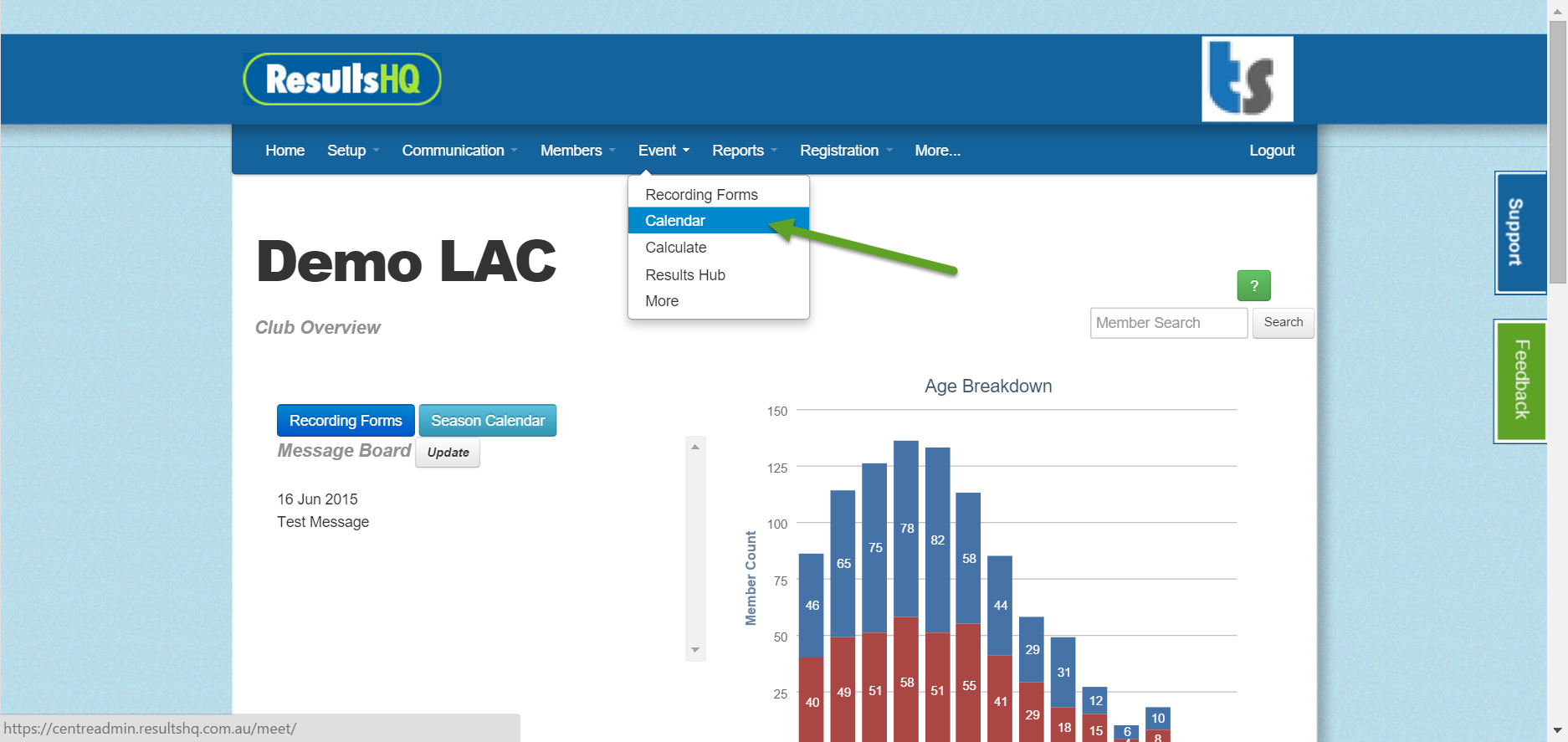The height and width of the screenshot is (742, 1568).
Task: Select Recording Forms from Event menu
Action: click(x=719, y=195)
